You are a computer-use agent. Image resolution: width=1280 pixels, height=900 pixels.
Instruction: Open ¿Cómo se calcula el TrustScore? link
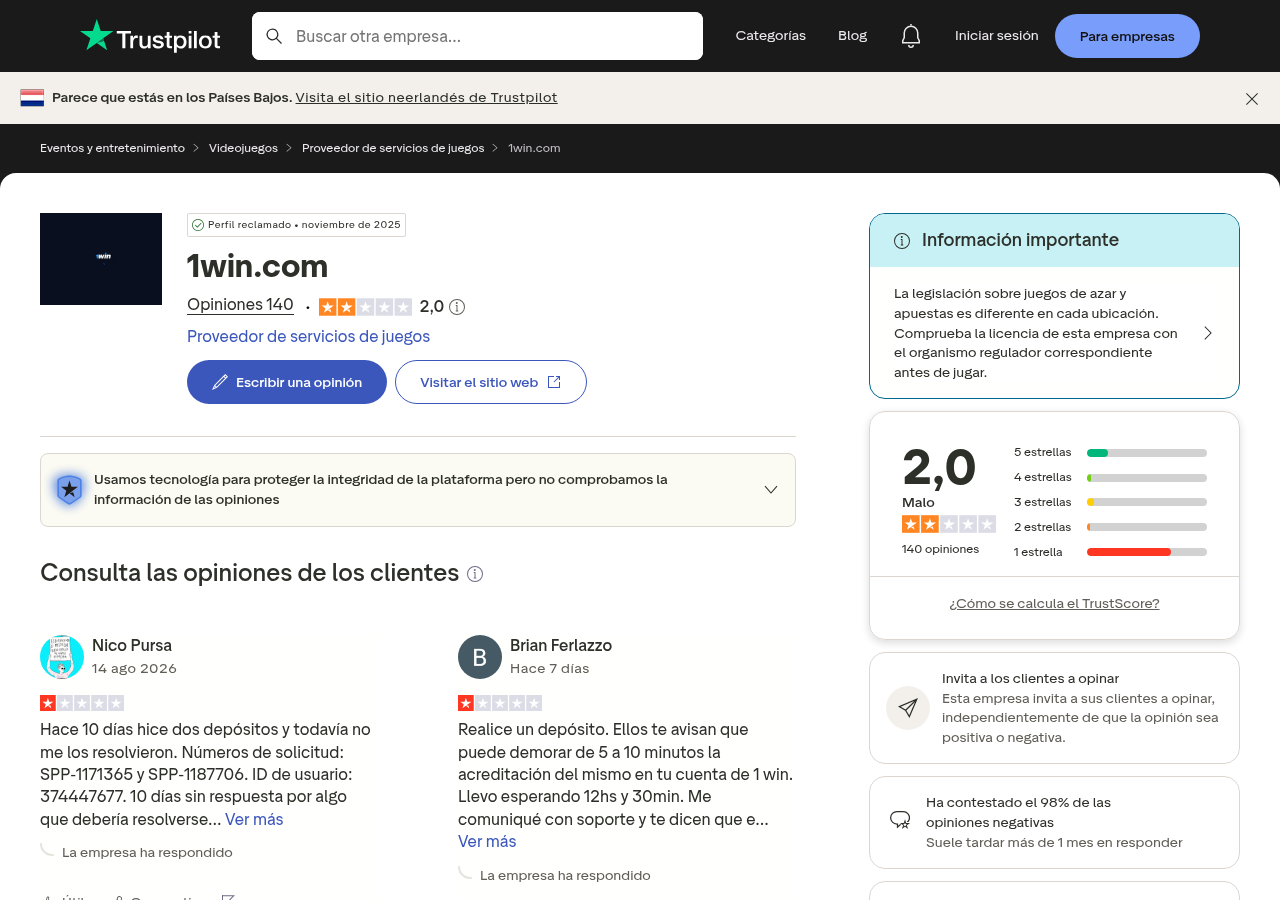coord(1054,604)
